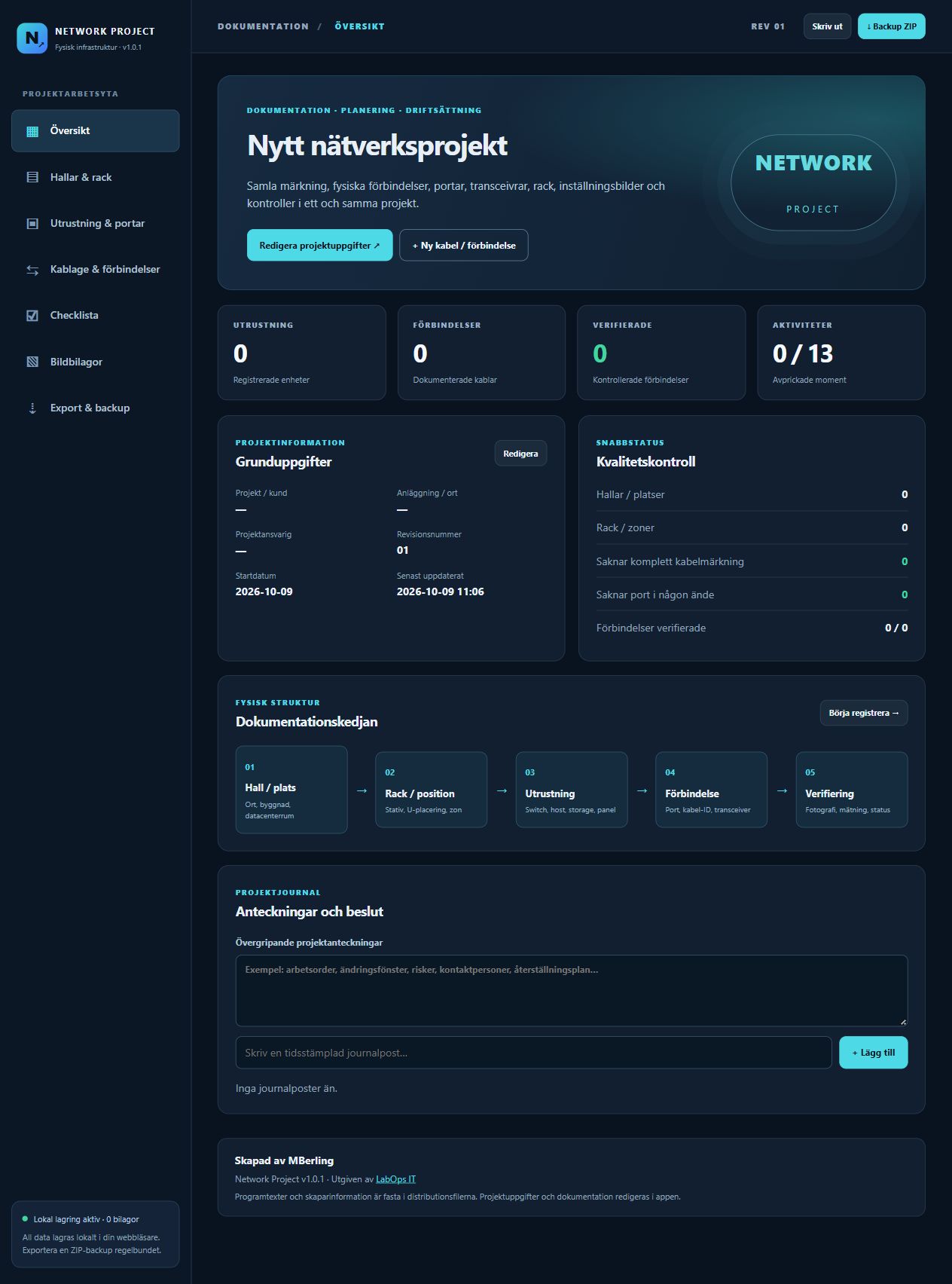Image resolution: width=952 pixels, height=1284 pixels.
Task: Select Bildbilagor in the sidebar
Action: point(96,362)
